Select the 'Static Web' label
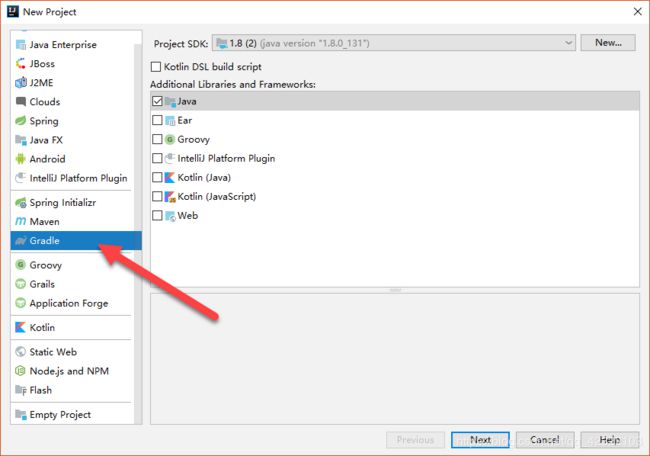 coord(53,352)
